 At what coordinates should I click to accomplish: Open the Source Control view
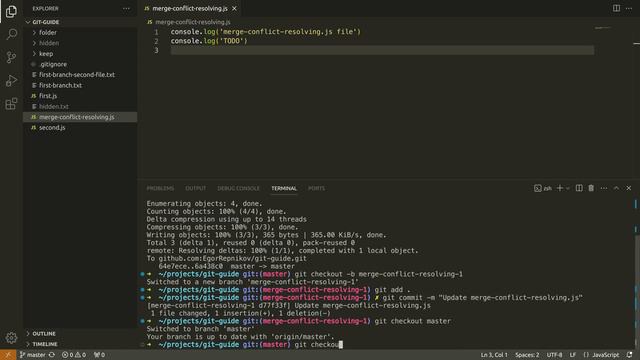click(x=11, y=57)
